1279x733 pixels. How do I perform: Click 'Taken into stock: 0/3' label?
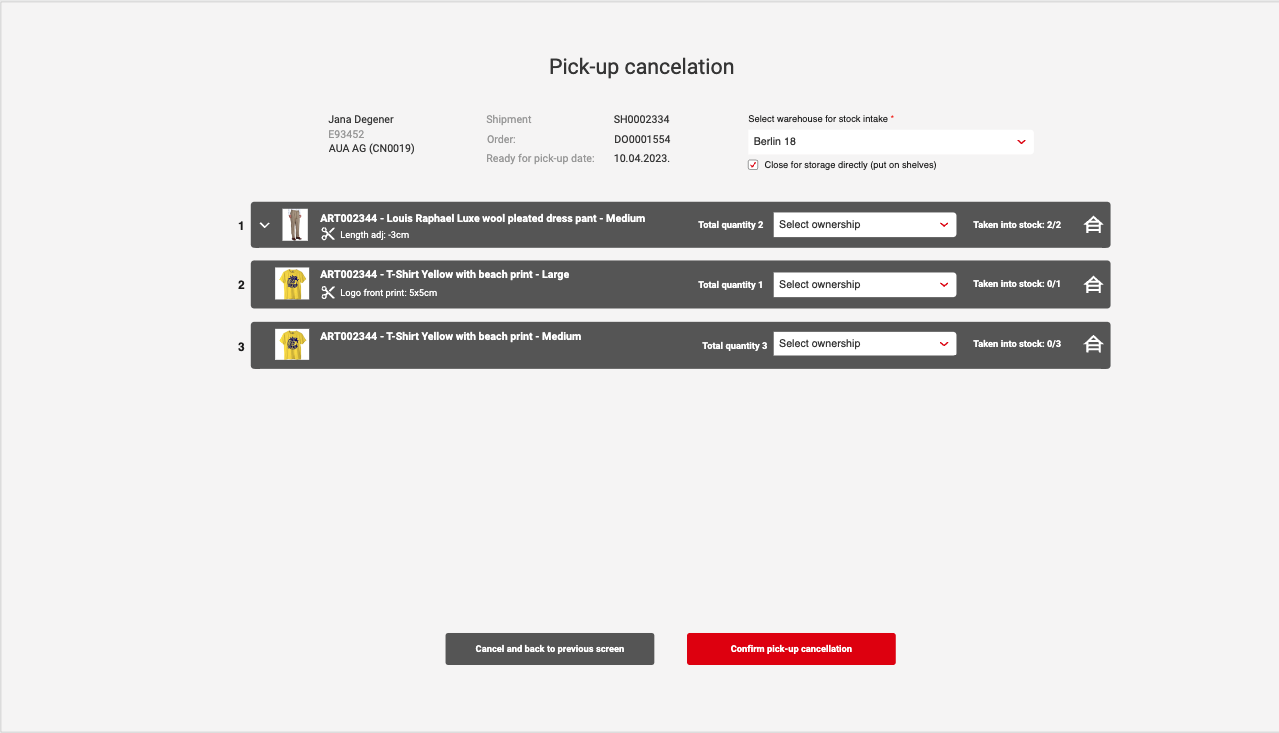[x=1016, y=344]
